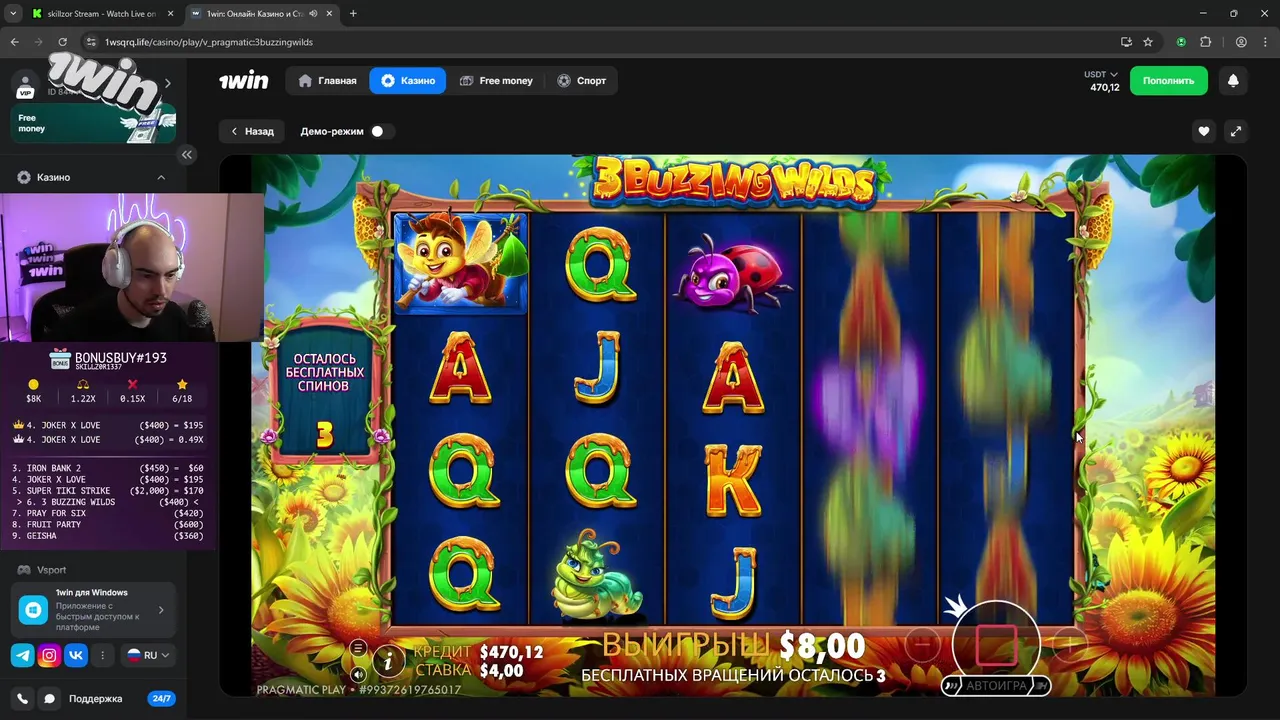Screen dimensions: 1280x720
Task: Collapse the Казино sidebar section
Action: point(161,177)
